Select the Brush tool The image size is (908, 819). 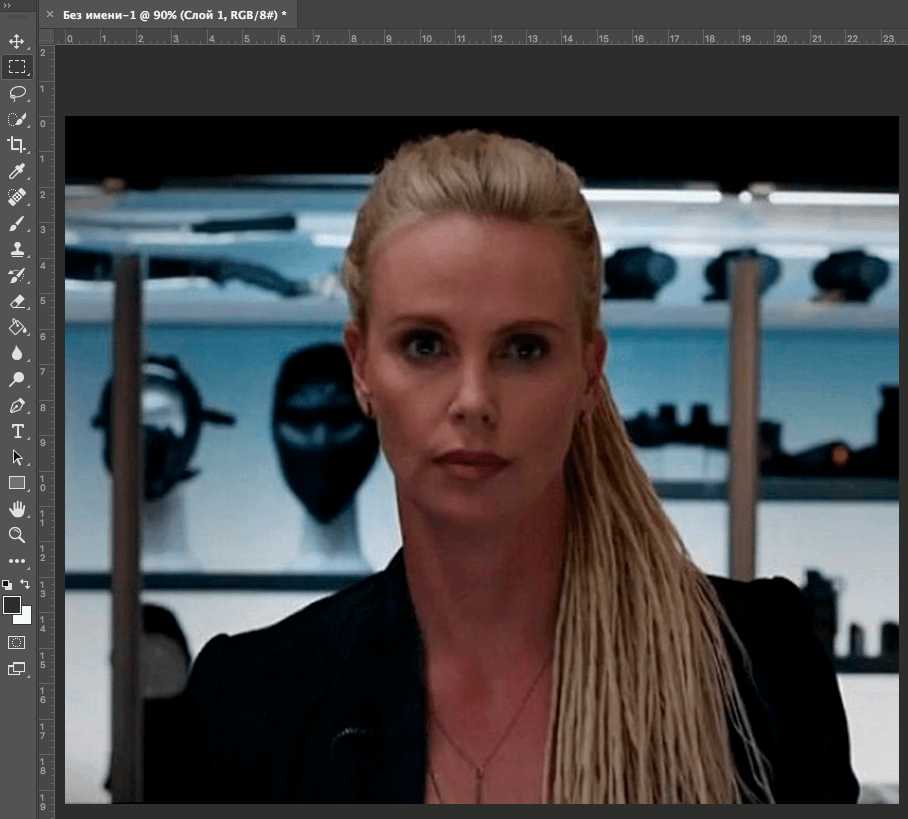17,224
